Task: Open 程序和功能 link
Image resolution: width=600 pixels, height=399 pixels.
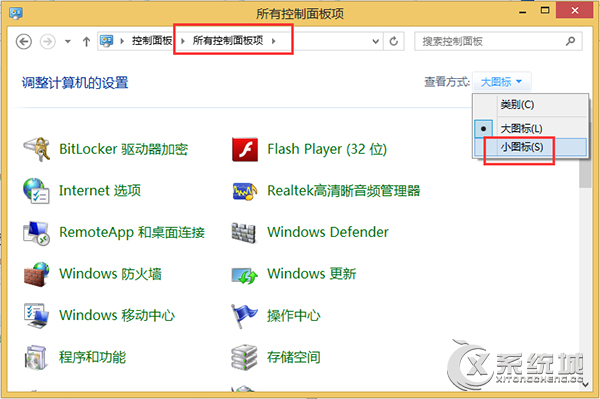Action: (x=93, y=357)
